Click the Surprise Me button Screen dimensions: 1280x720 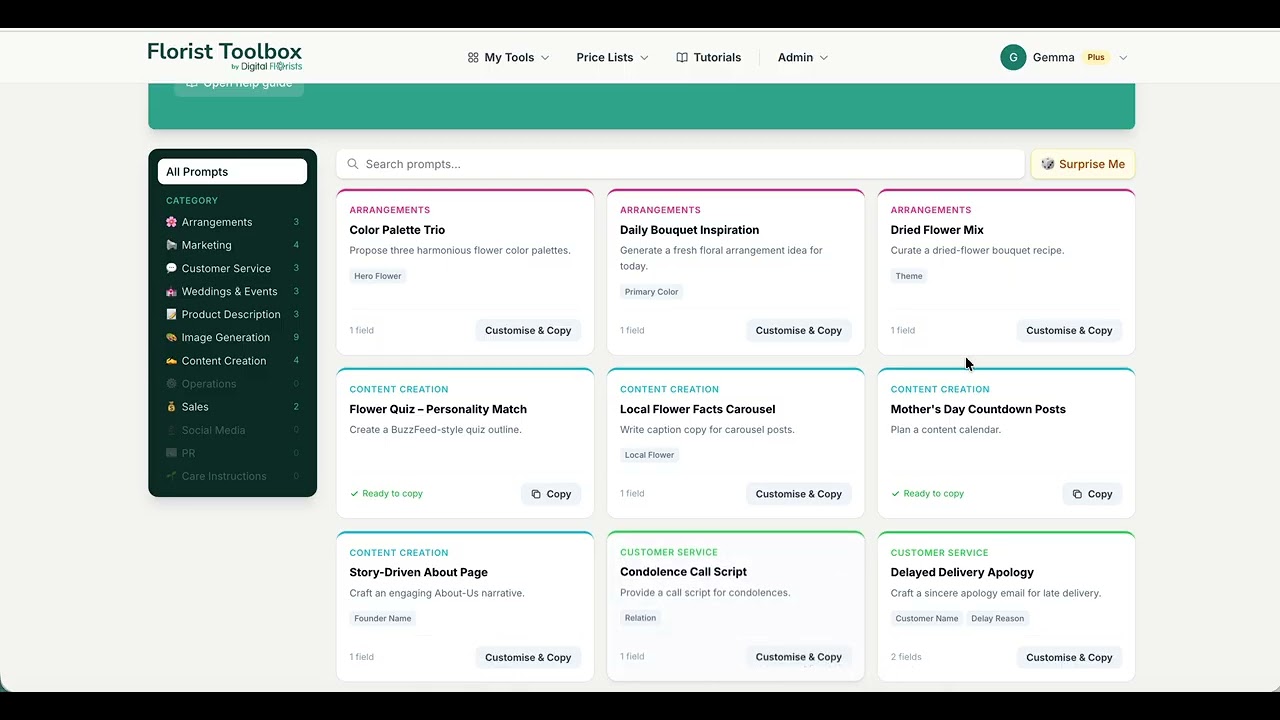point(1083,164)
